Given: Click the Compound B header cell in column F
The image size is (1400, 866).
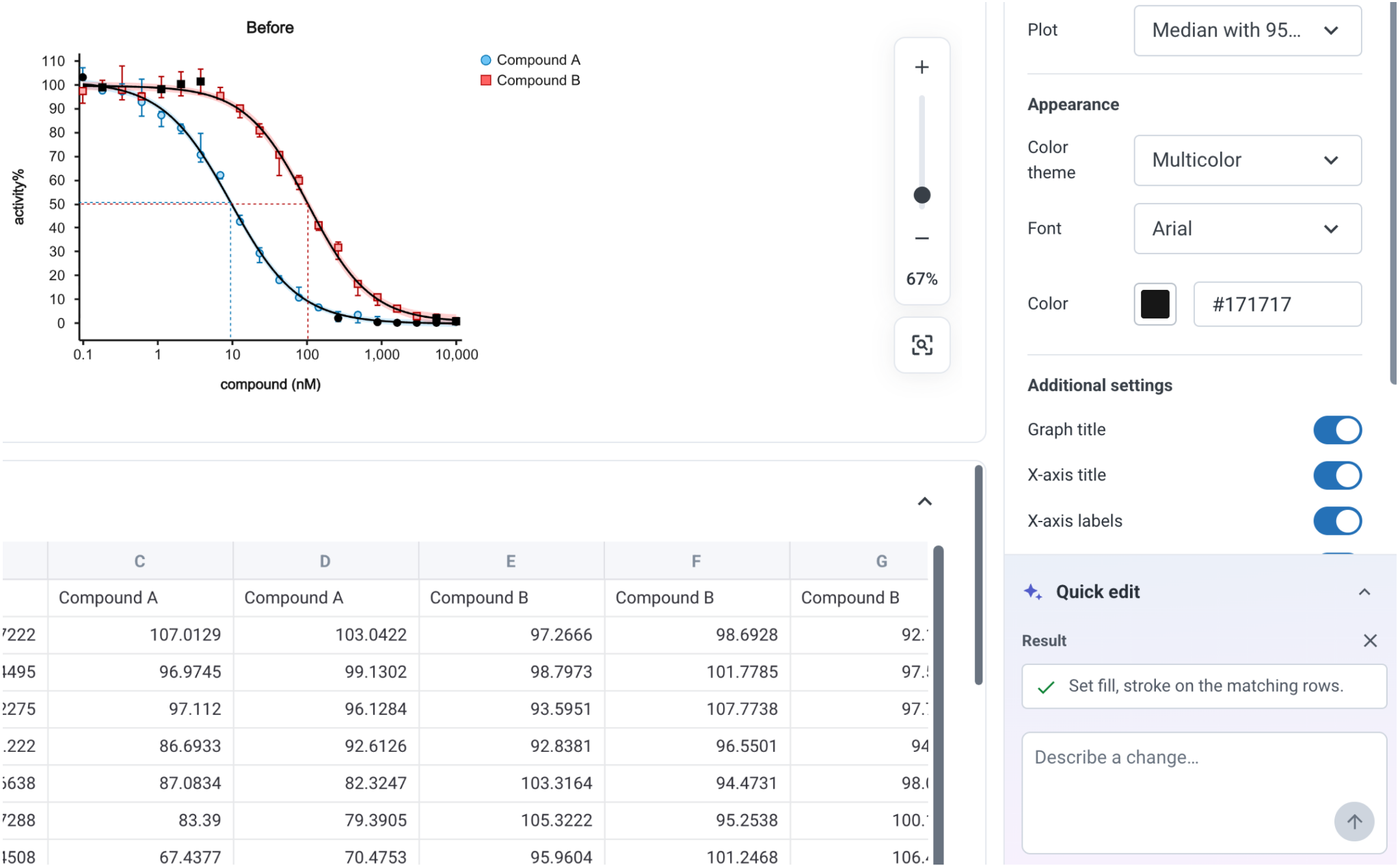Looking at the screenshot, I should click(x=696, y=598).
